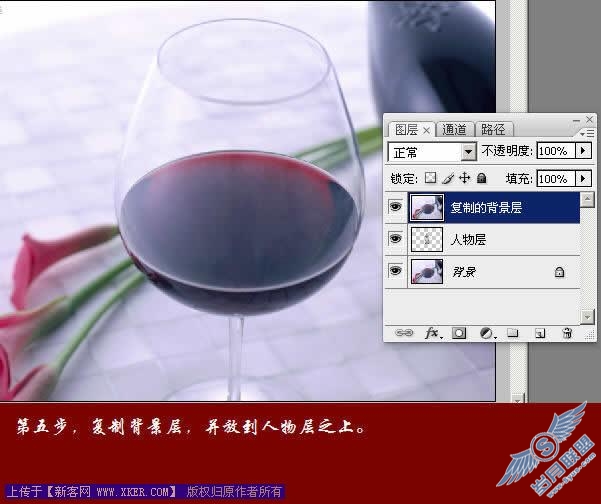Image resolution: width=601 pixels, height=504 pixels.
Task: Add a layer mask
Action: [x=459, y=333]
